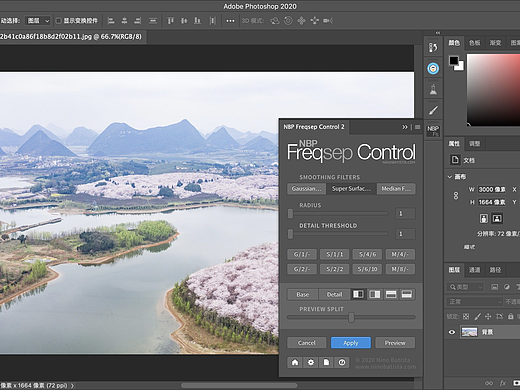Click the status bar arrow next to 72 ppi
This screenshot has height=390, width=520.
tap(72, 386)
